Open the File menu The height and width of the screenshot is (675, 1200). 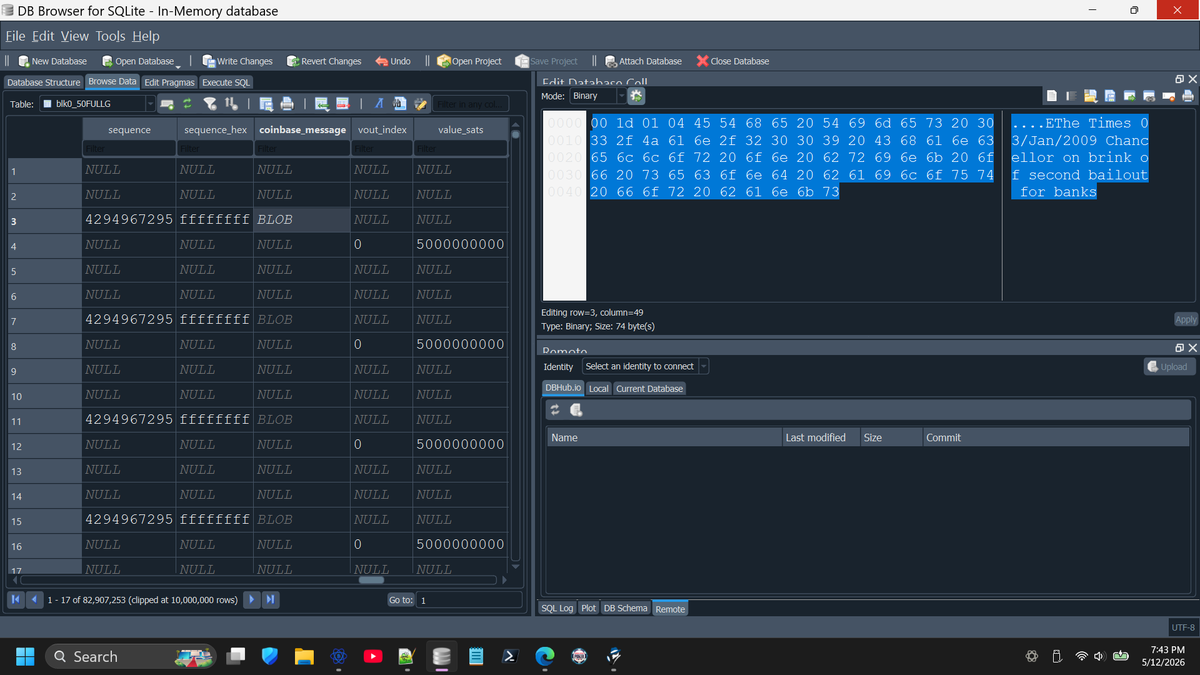[16, 36]
